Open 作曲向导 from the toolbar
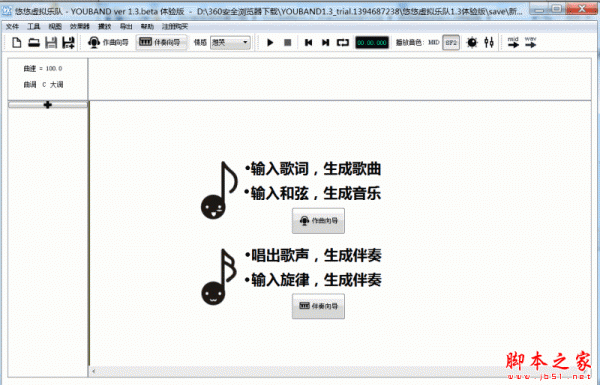 pyautogui.click(x=108, y=42)
